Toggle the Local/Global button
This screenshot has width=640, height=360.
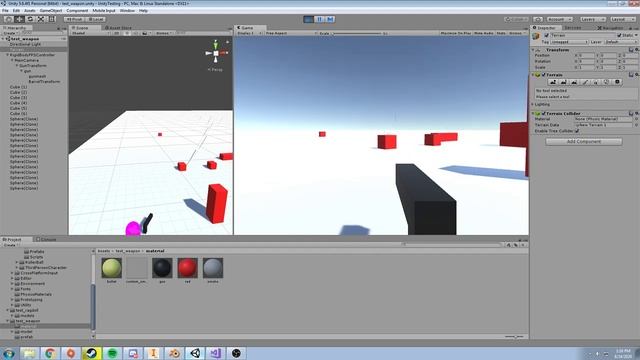96,19
